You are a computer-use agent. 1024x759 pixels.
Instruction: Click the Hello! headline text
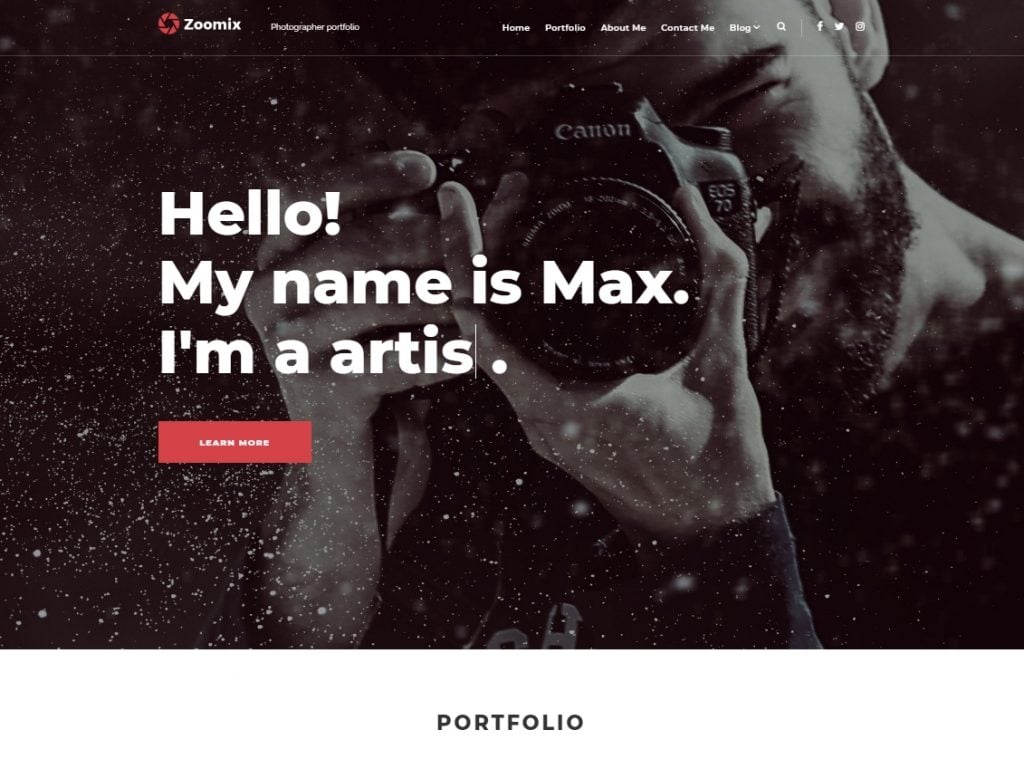(x=250, y=213)
